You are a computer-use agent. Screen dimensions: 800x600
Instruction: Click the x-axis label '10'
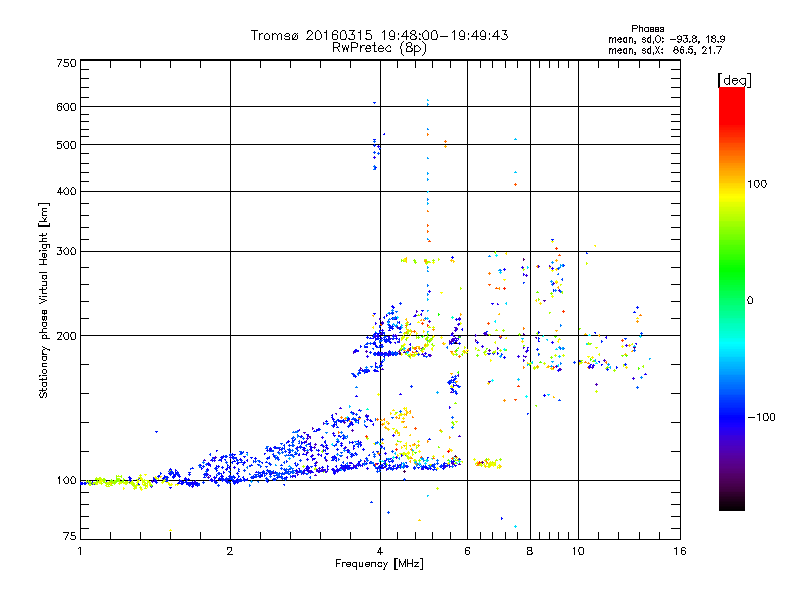click(578, 551)
